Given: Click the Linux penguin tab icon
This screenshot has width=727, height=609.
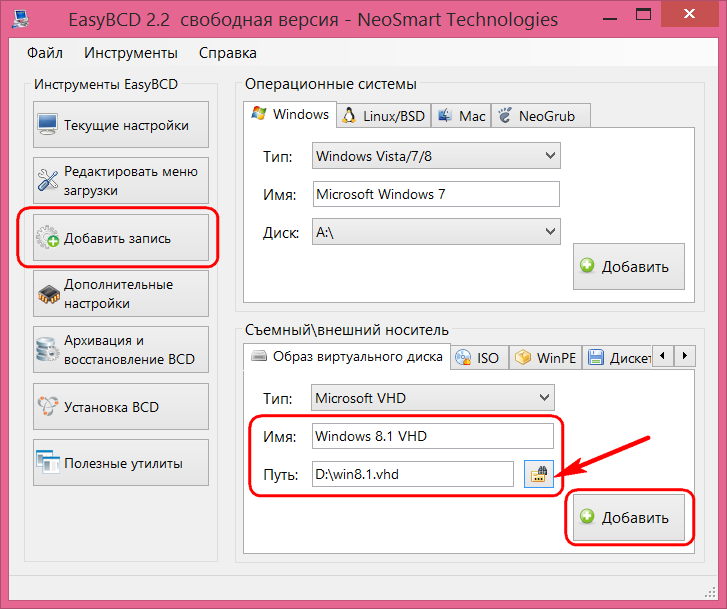Looking at the screenshot, I should 349,115.
